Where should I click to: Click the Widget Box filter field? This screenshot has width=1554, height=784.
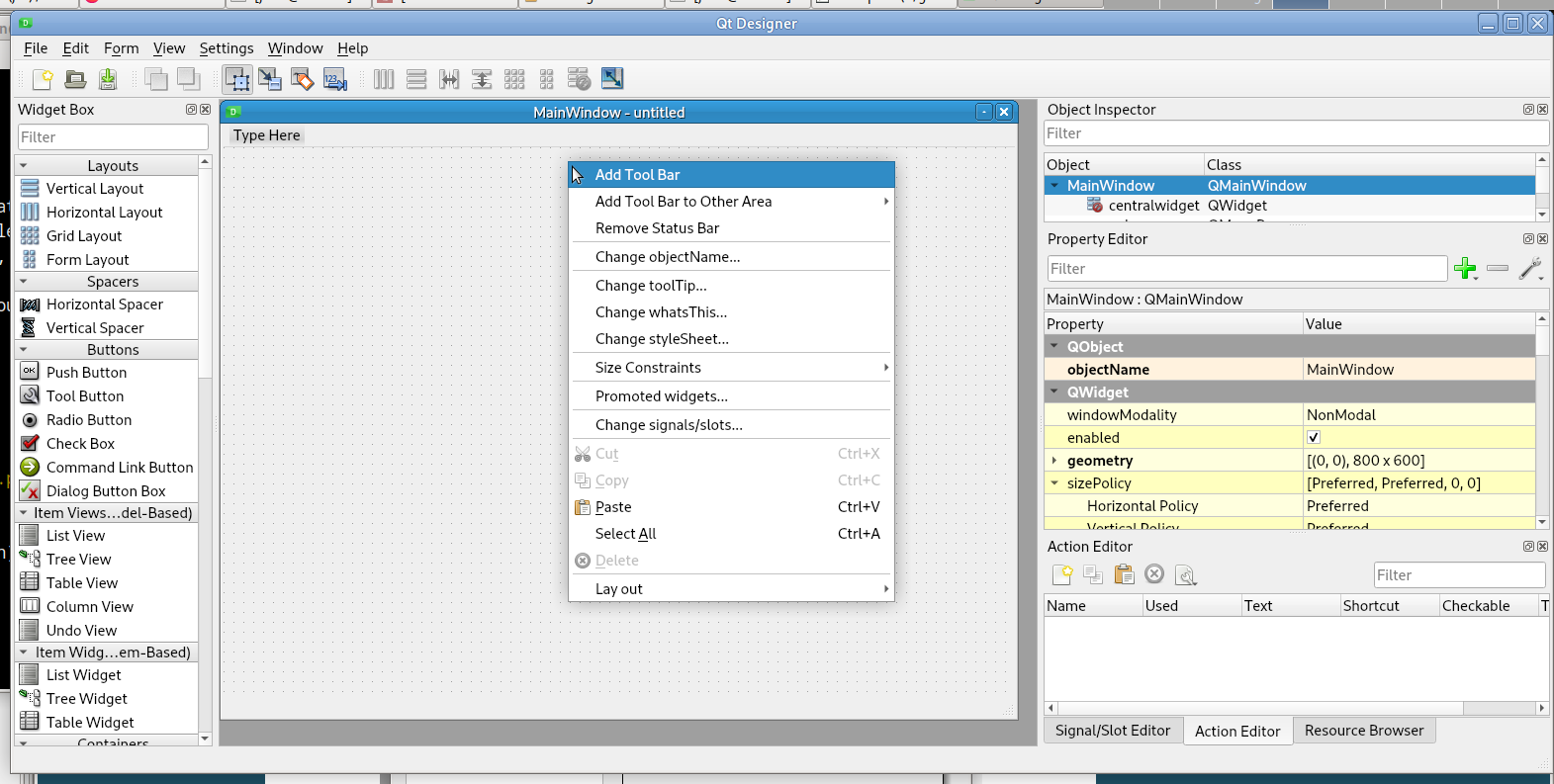(x=113, y=137)
